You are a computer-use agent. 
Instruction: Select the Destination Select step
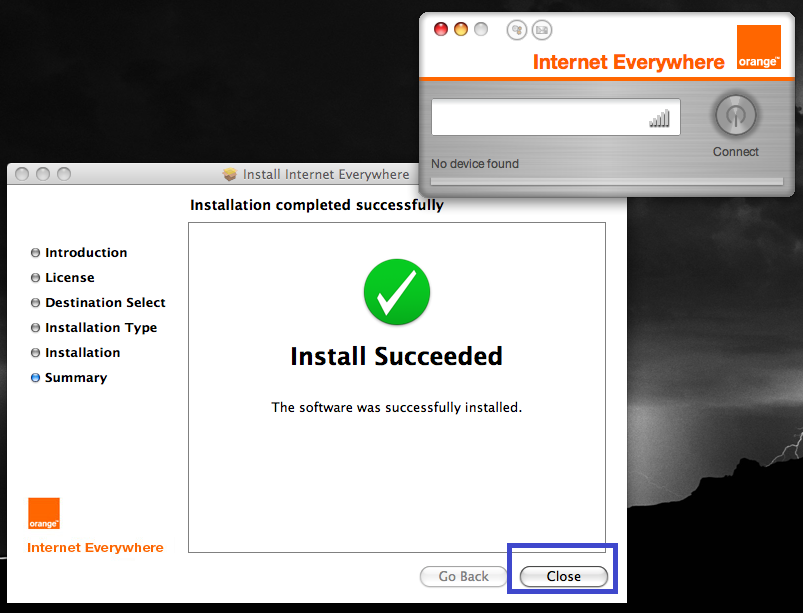pyautogui.click(x=105, y=303)
